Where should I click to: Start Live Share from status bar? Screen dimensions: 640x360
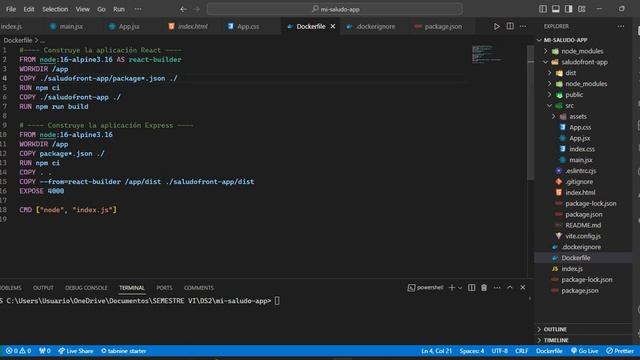[x=76, y=351]
